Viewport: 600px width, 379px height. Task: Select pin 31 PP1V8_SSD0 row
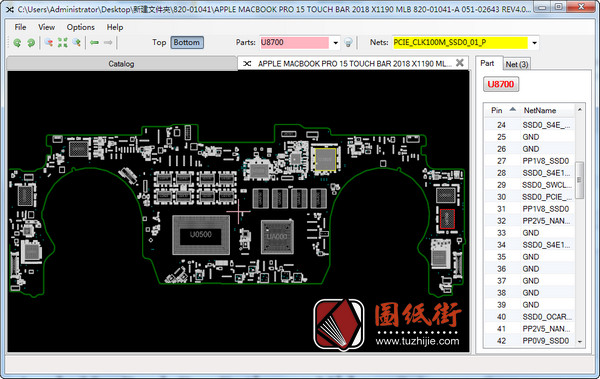[x=530, y=209]
